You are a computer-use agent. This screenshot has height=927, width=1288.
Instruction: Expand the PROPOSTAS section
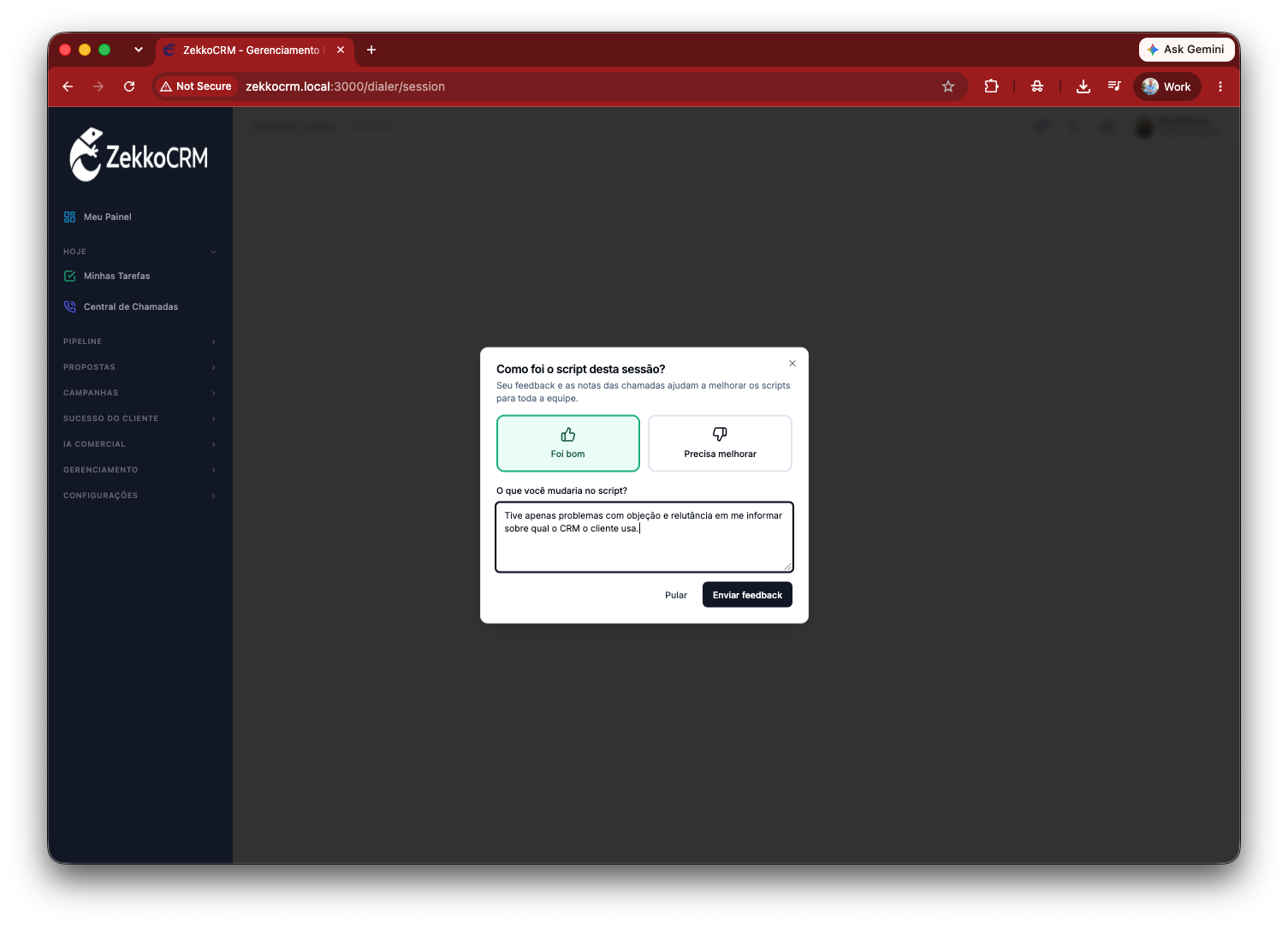tap(140, 367)
